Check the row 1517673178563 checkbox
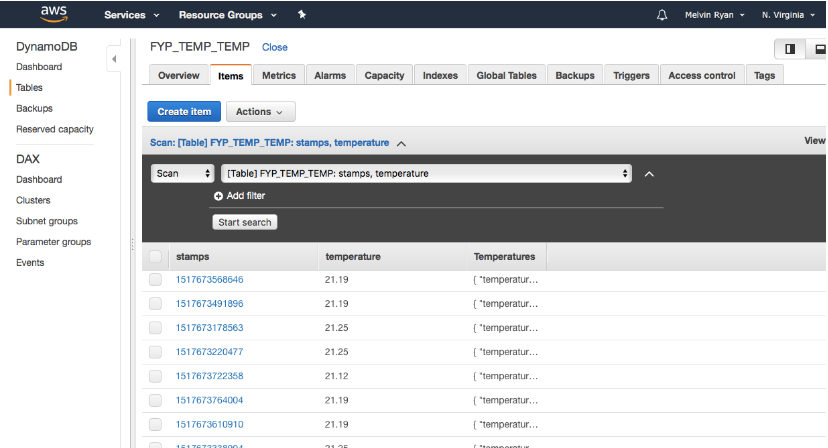 (155, 328)
